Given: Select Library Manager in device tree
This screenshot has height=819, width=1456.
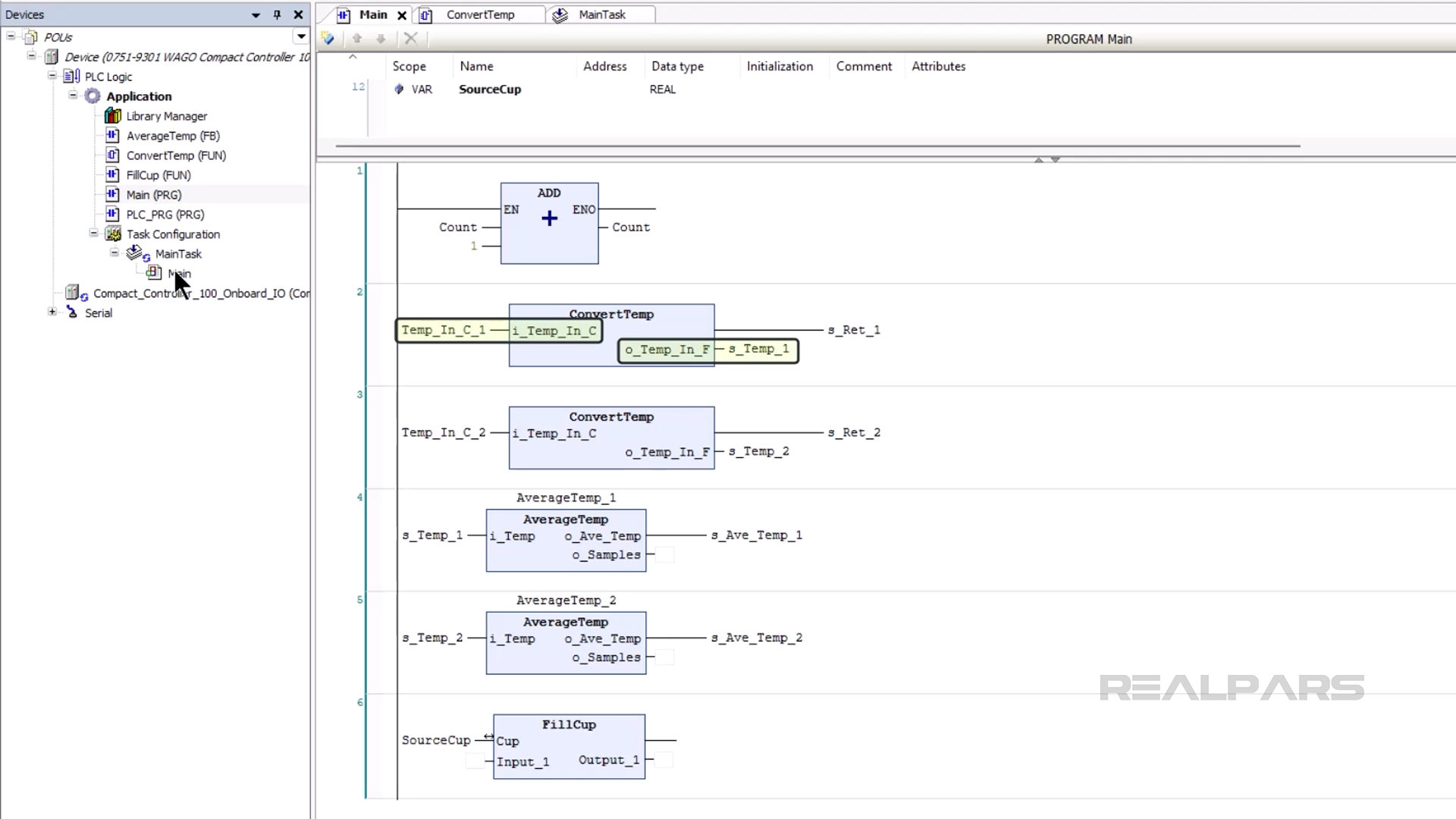Looking at the screenshot, I should (x=166, y=116).
